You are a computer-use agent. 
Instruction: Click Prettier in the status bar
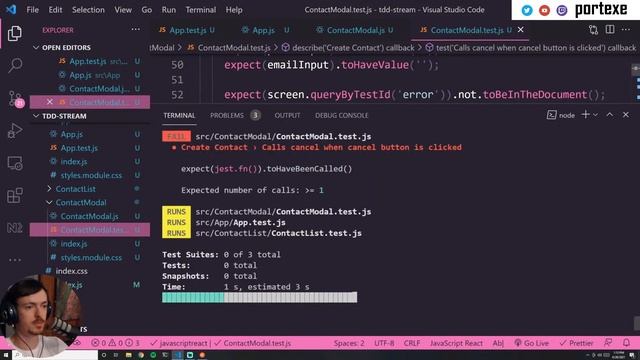576,343
